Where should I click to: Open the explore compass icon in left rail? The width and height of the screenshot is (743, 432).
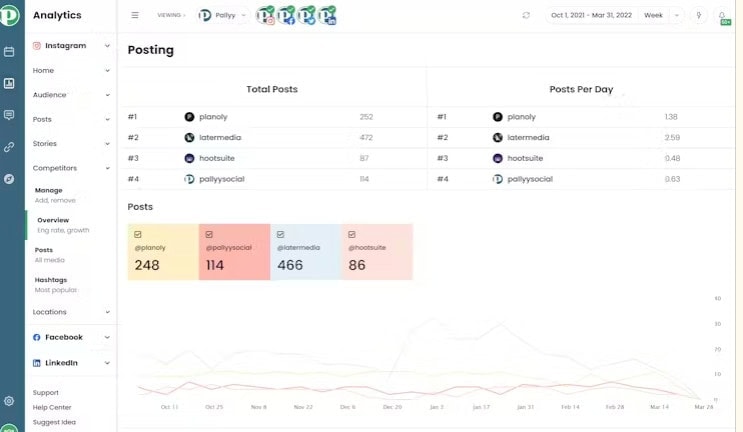(9, 179)
